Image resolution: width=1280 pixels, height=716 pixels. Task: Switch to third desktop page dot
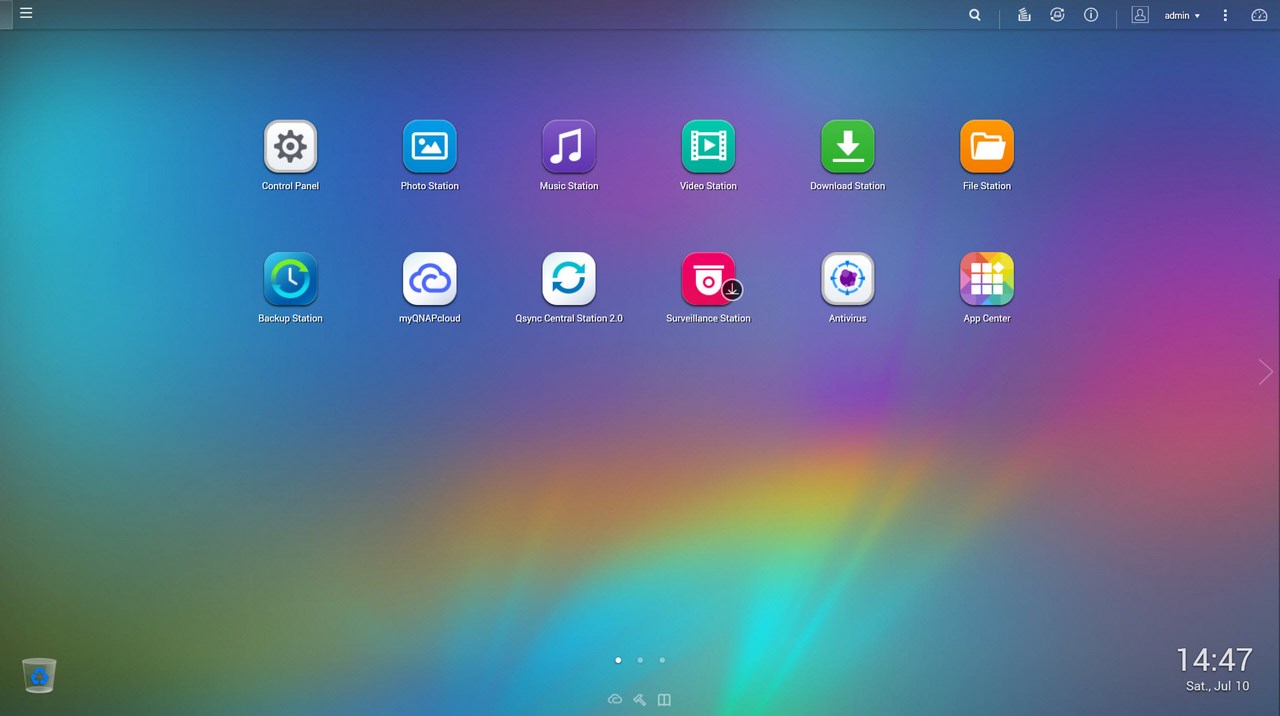(x=662, y=660)
